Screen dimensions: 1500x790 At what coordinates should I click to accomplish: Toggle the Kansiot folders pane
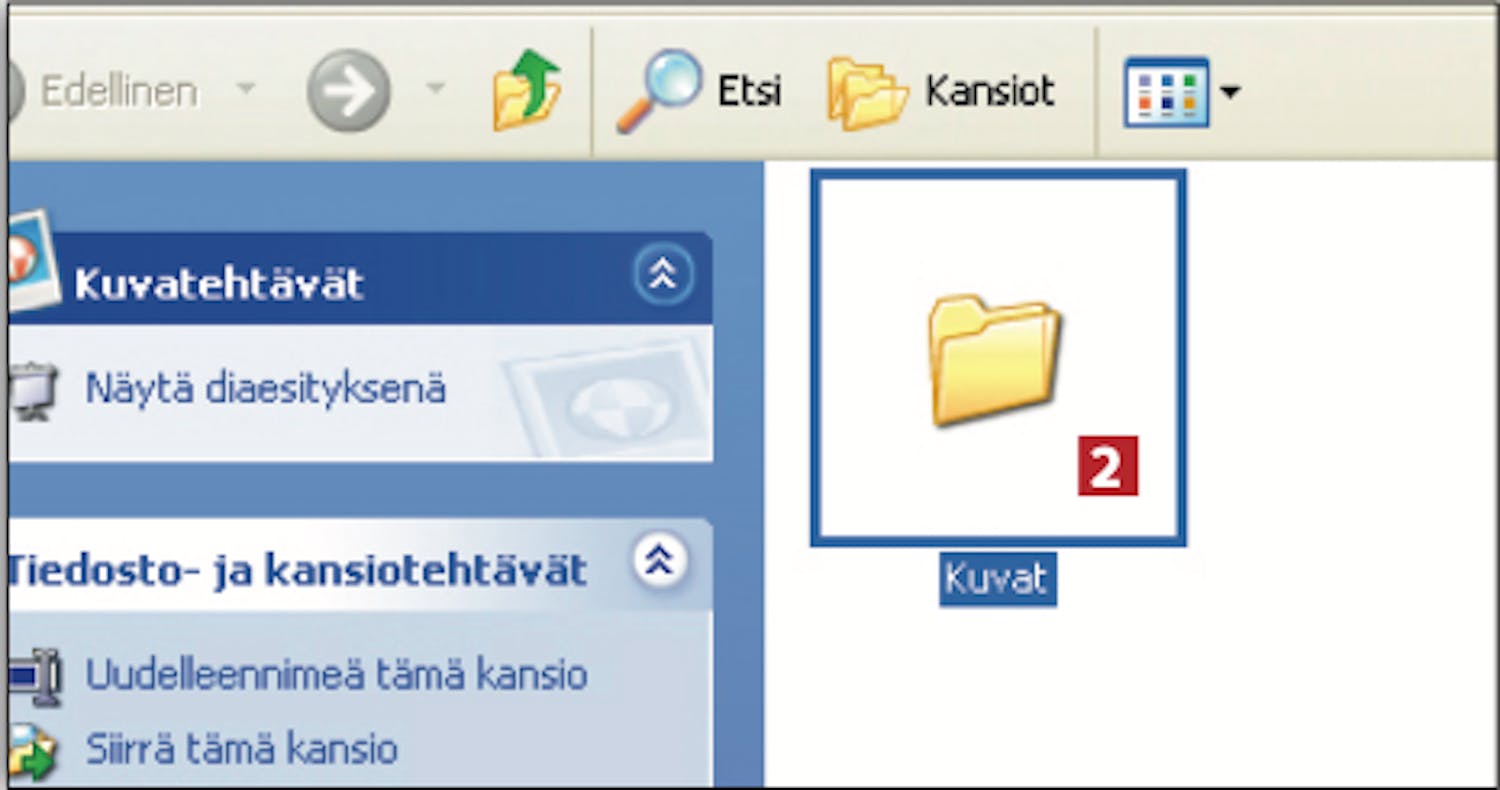click(x=941, y=92)
